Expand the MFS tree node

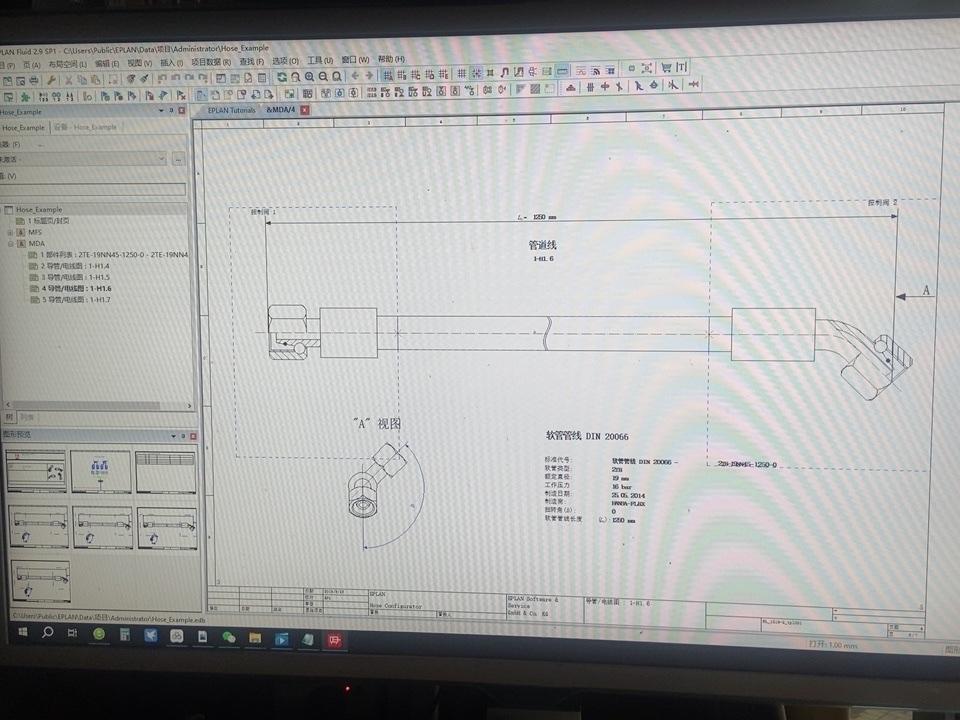pos(10,232)
